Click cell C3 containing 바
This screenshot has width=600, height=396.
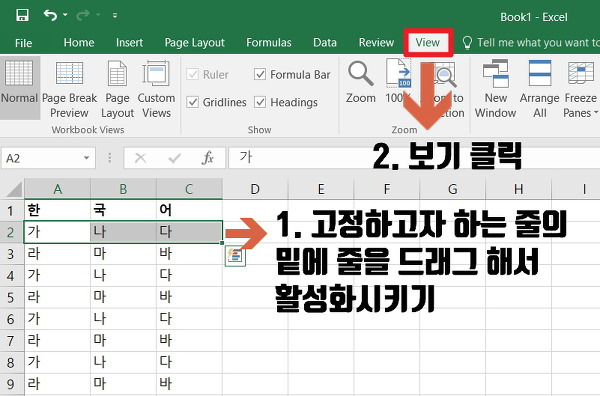point(189,254)
